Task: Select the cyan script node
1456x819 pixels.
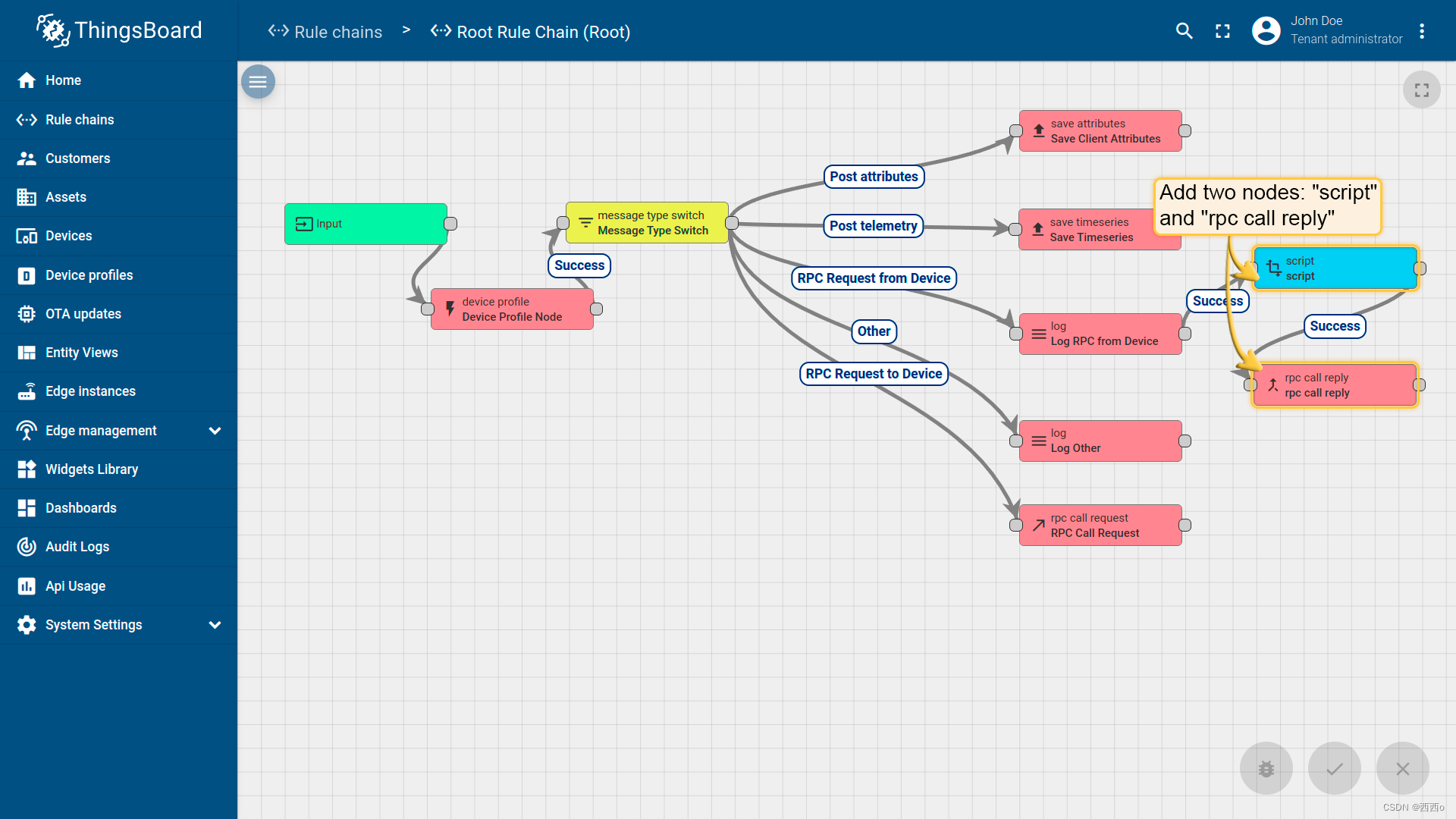Action: 1335,268
